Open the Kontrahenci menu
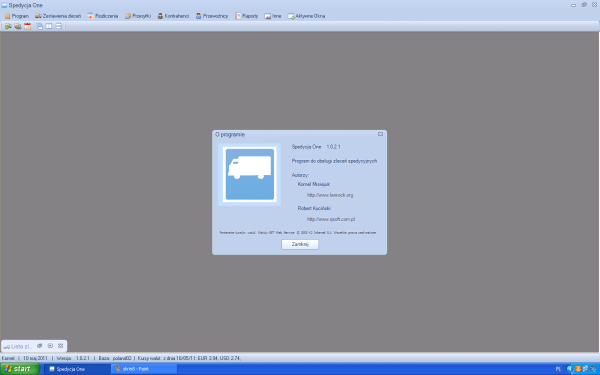Image resolution: width=600 pixels, height=375 pixels. [x=173, y=16]
